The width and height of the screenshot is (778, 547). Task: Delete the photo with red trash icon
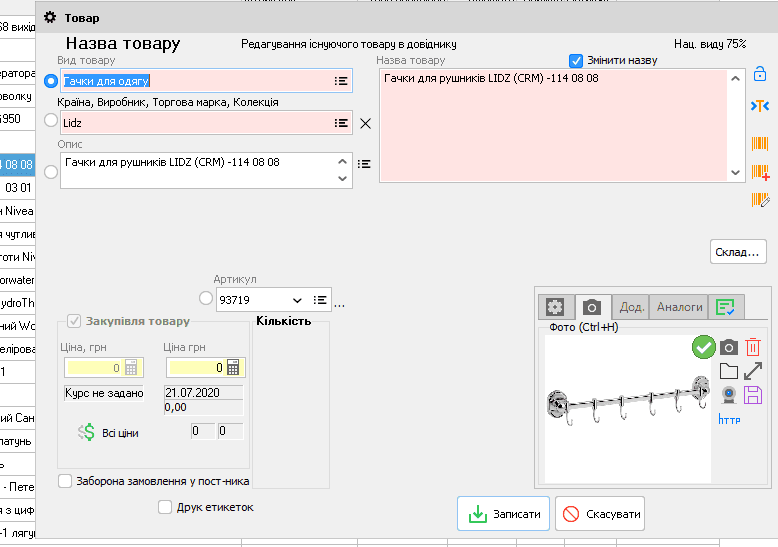[x=753, y=347]
